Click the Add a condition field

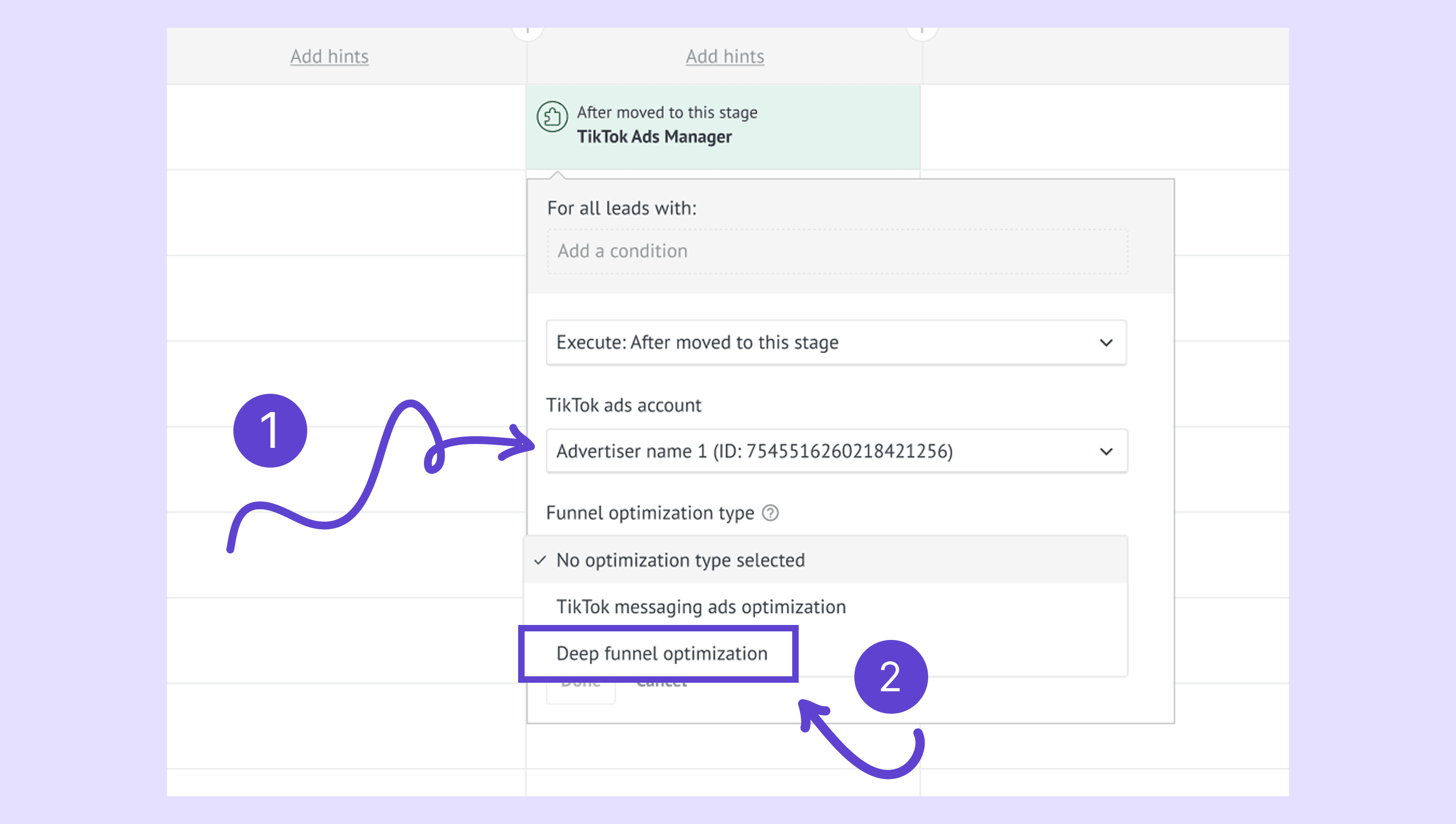[x=836, y=251]
